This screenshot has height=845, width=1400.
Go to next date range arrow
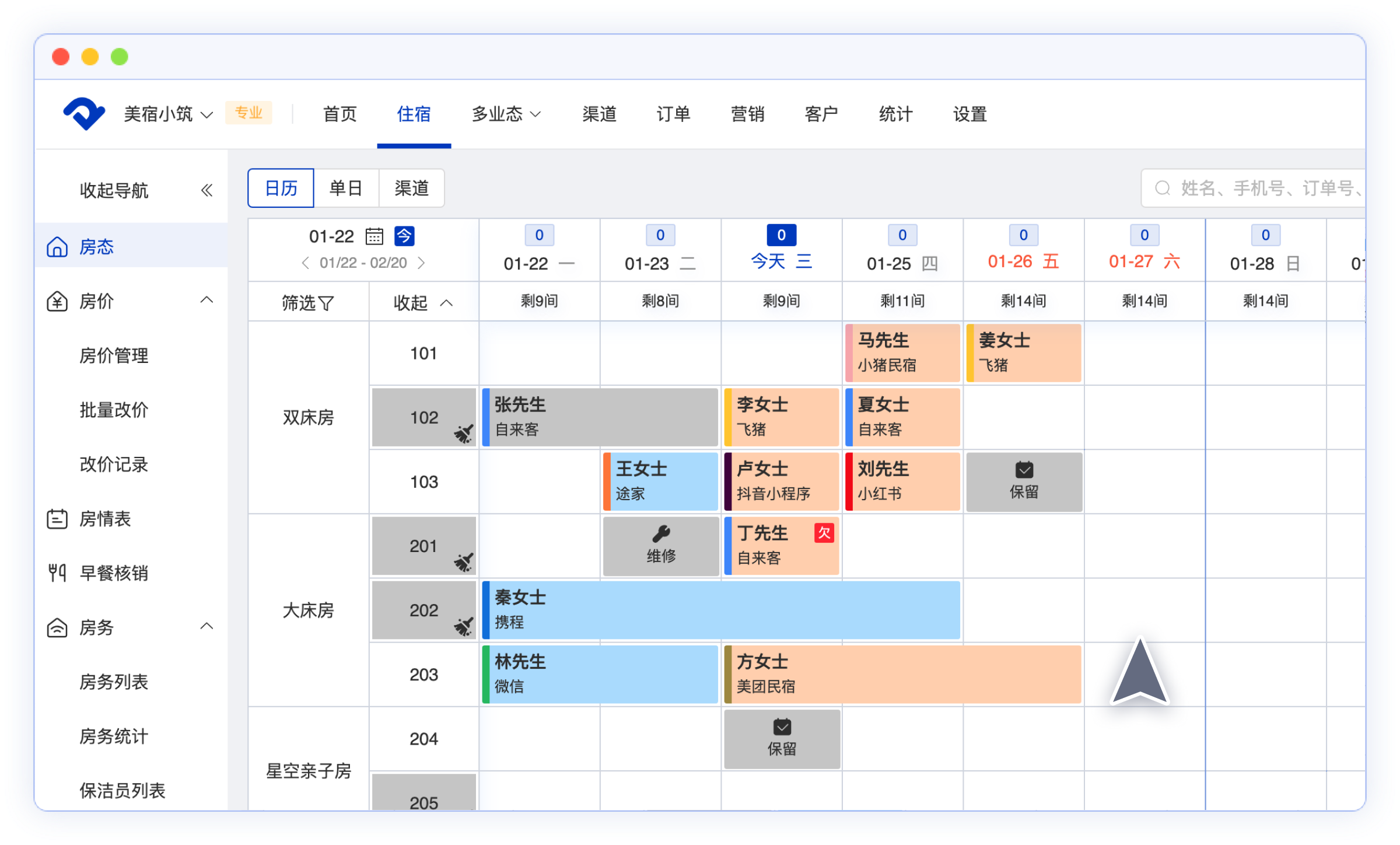(421, 263)
